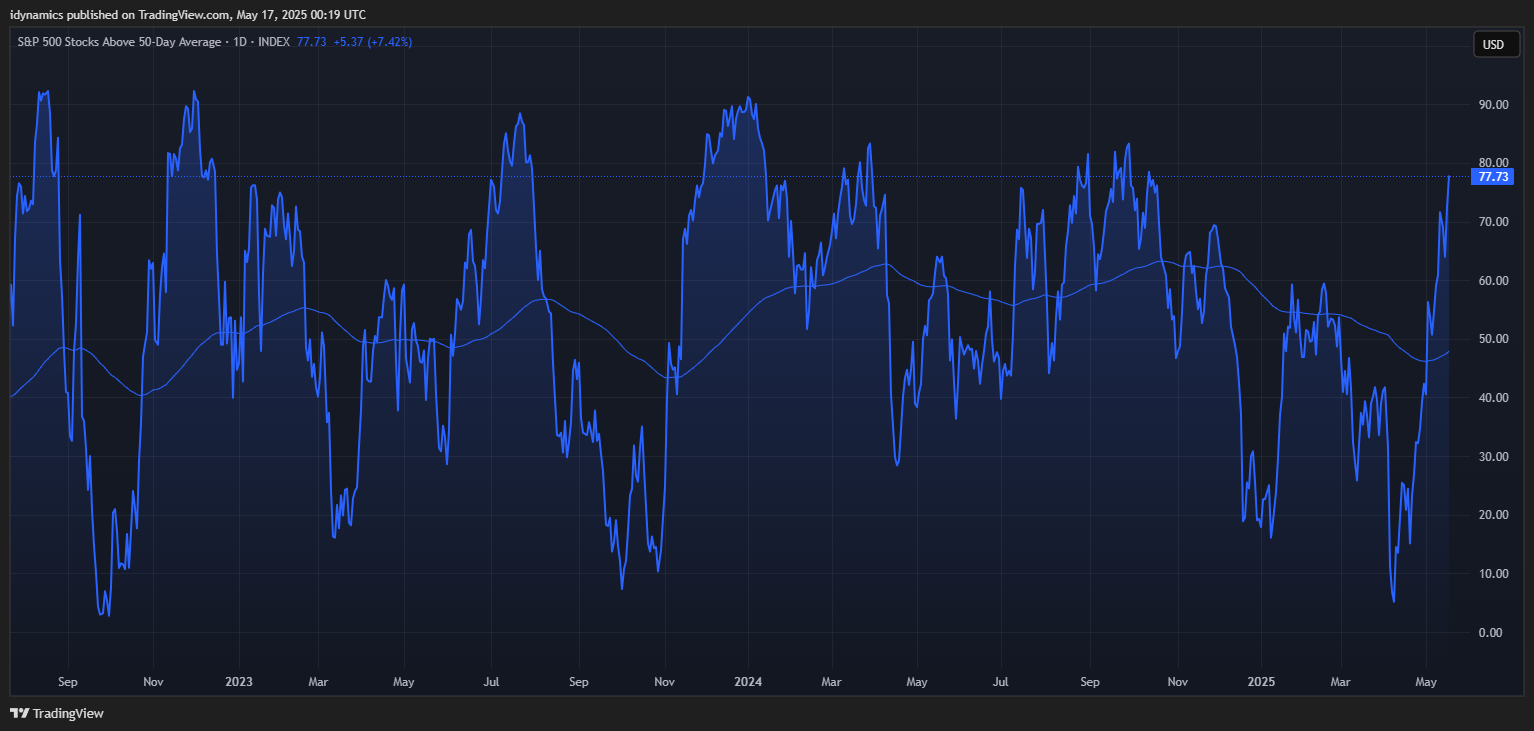Click the 20.00 price axis label
The image size is (1534, 731).
tap(1493, 515)
